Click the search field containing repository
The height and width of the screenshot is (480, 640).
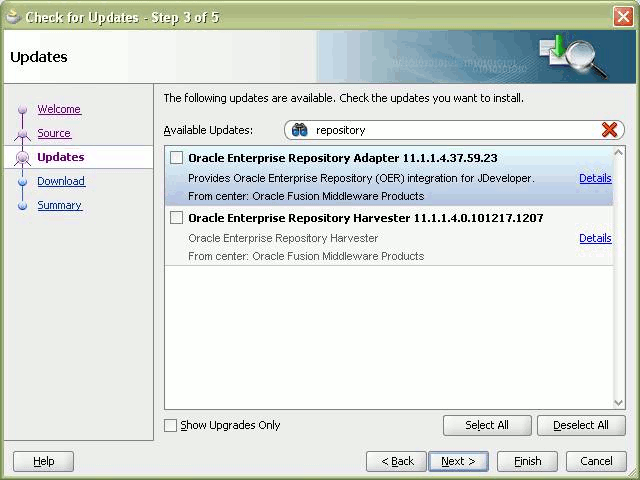454,130
